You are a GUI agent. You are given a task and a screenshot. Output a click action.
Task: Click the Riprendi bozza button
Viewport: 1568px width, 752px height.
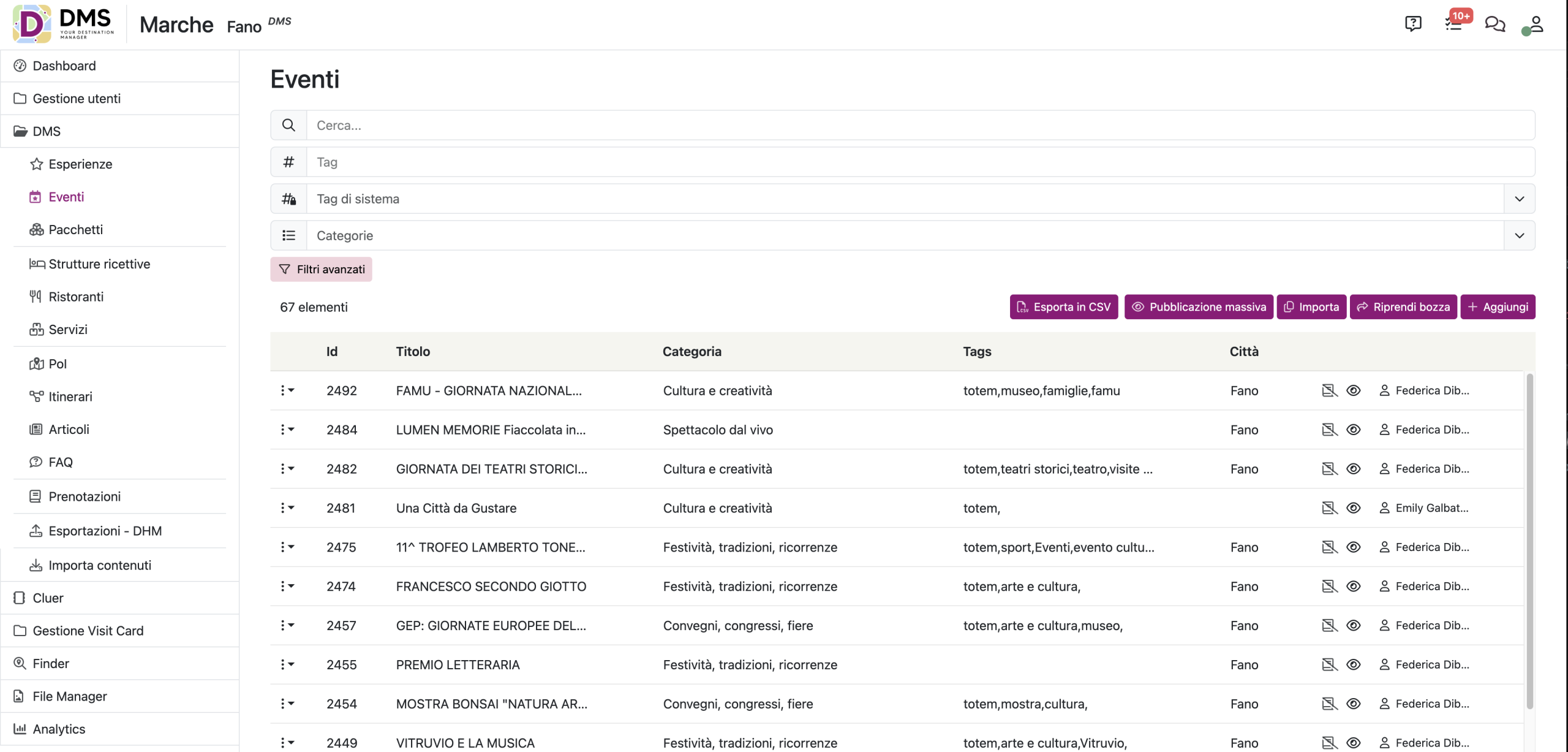[x=1403, y=307]
